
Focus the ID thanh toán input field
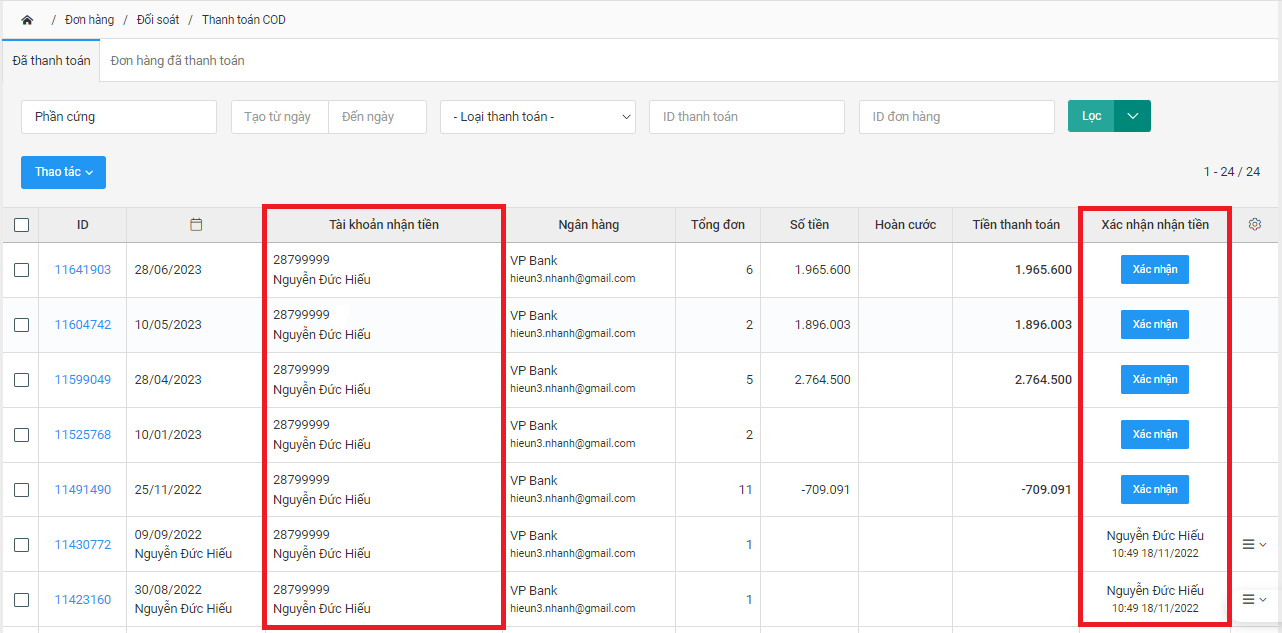[x=746, y=117]
